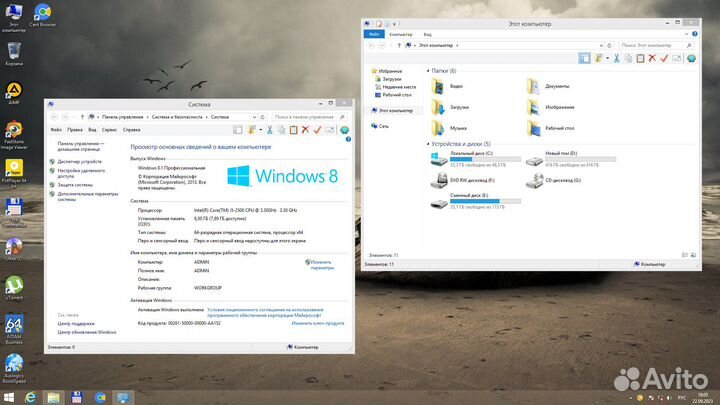Open the Видео folder
Viewport: 720px width, 405px height.
tap(448, 86)
